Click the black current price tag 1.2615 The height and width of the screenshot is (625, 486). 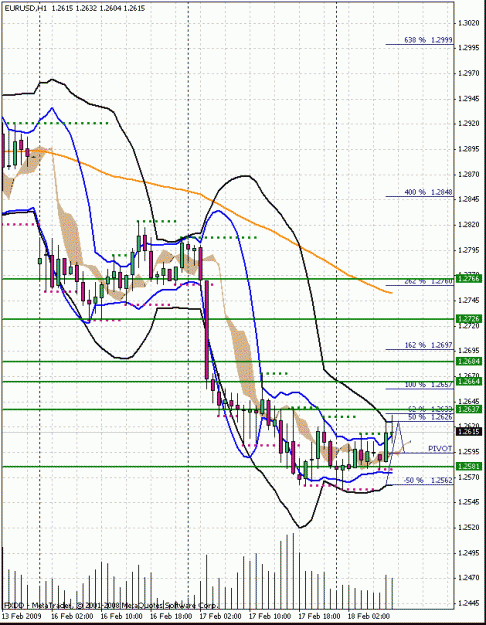coord(470,432)
